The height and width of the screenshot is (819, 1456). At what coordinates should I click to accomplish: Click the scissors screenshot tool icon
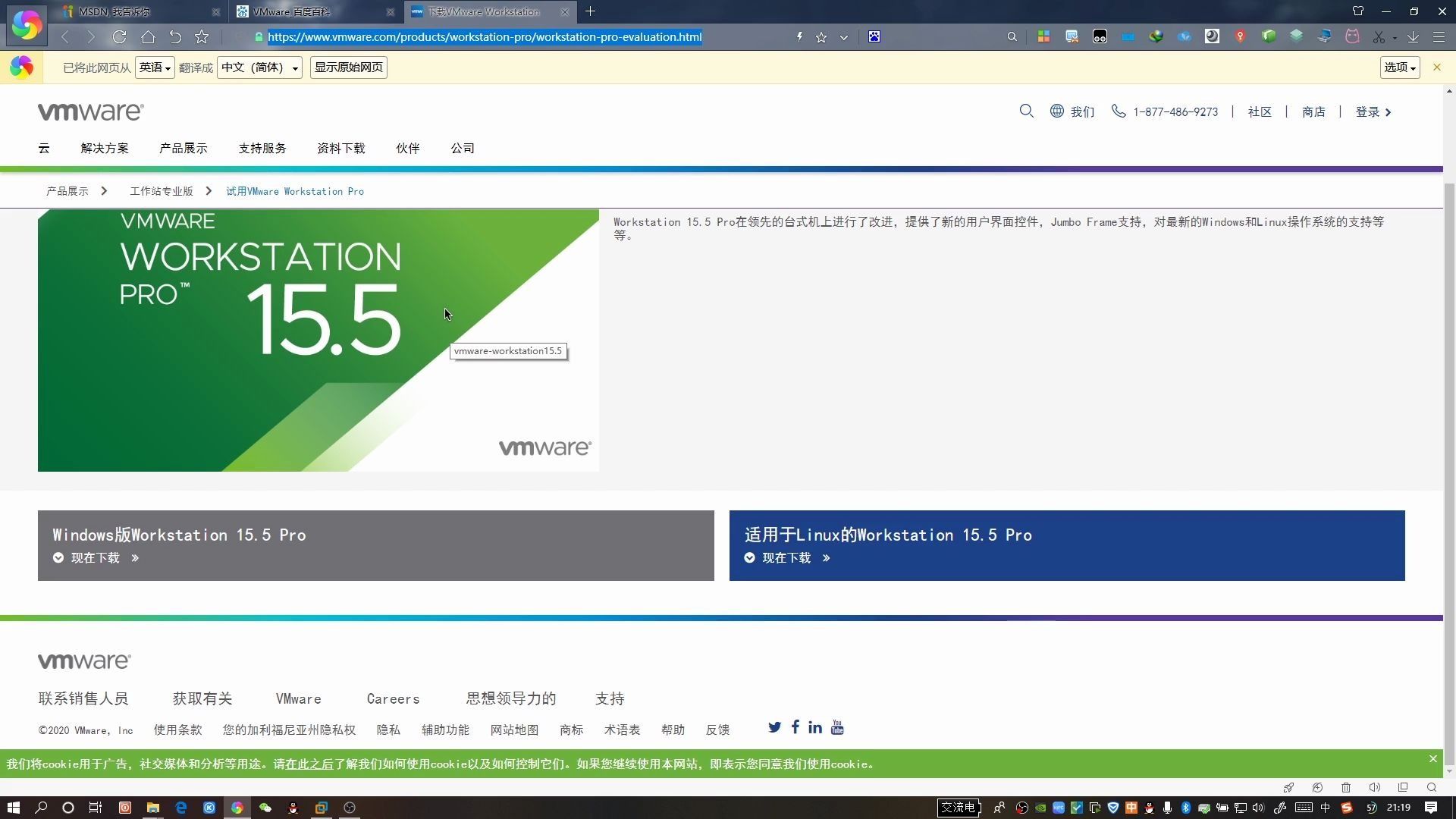(x=1379, y=37)
